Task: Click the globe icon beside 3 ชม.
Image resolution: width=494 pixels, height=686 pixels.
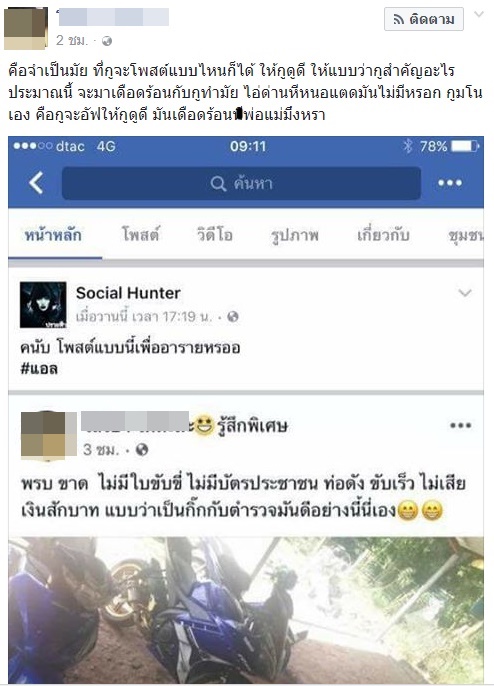Action: coord(142,449)
